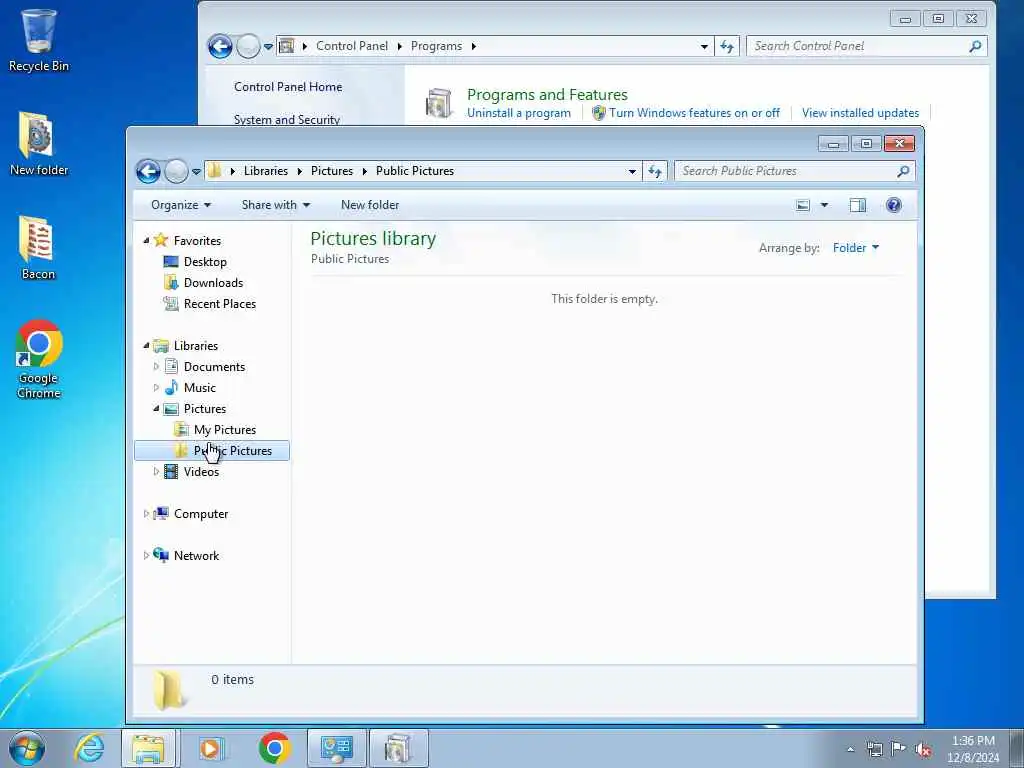Click Control Panel breadcrumb in back window
This screenshot has height=768, width=1024.
pos(352,46)
